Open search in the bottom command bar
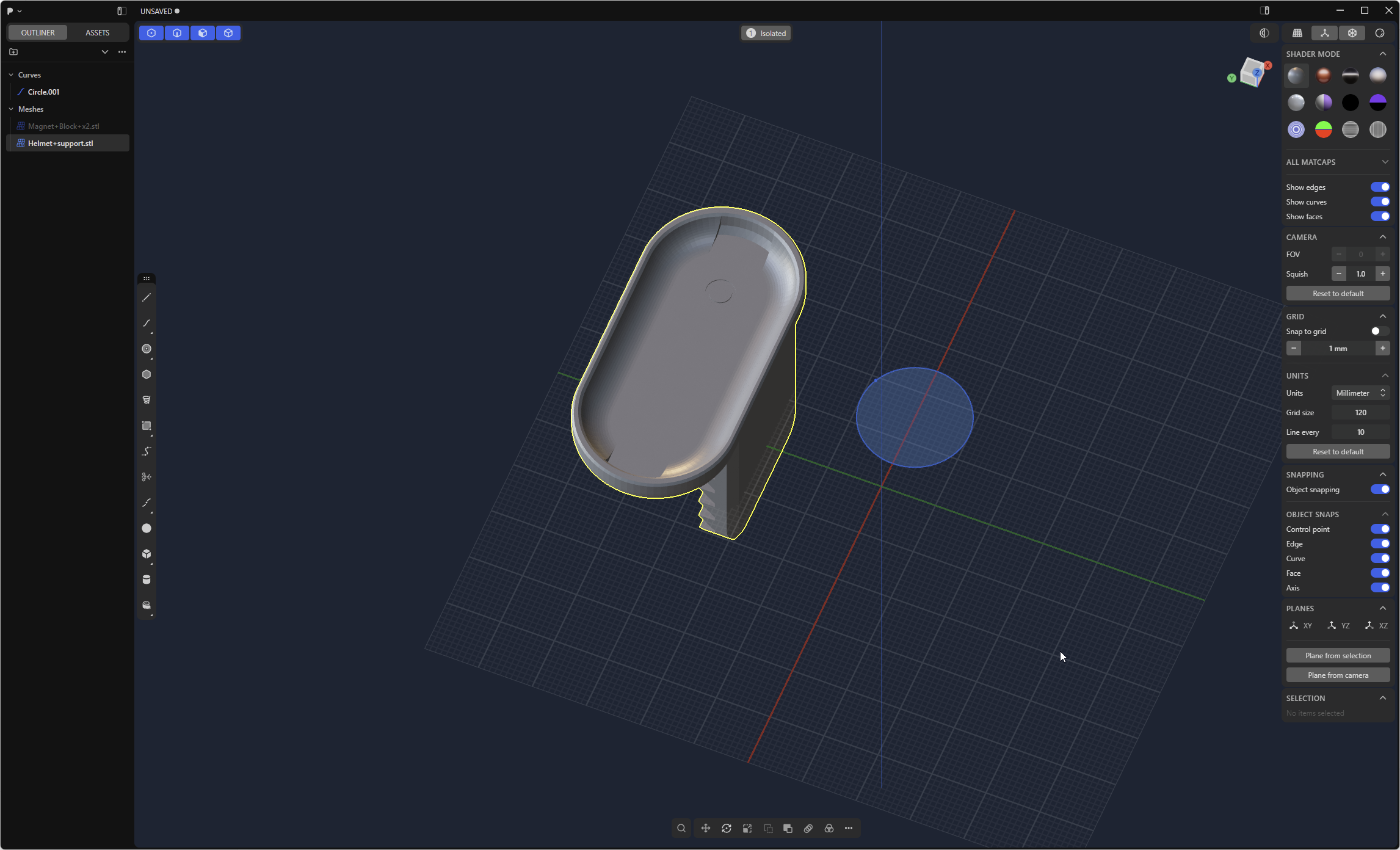The width and height of the screenshot is (1400, 850). (681, 829)
